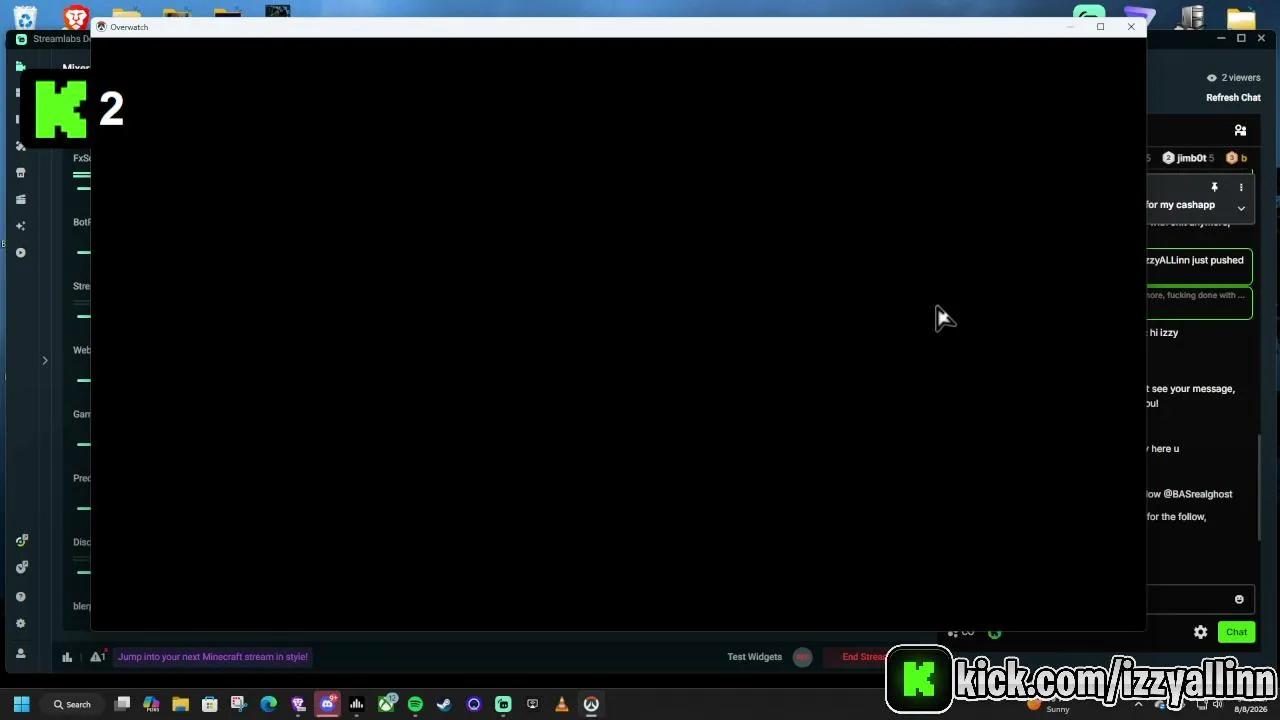The width and height of the screenshot is (1280, 720).
Task: Open Xbox app from taskbar
Action: click(x=386, y=704)
